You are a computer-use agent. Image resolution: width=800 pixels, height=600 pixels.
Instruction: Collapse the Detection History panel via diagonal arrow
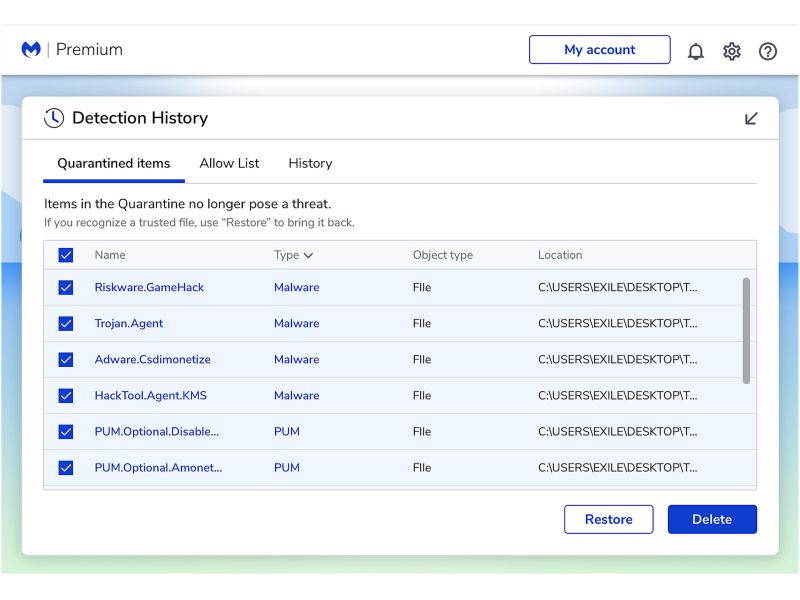751,117
